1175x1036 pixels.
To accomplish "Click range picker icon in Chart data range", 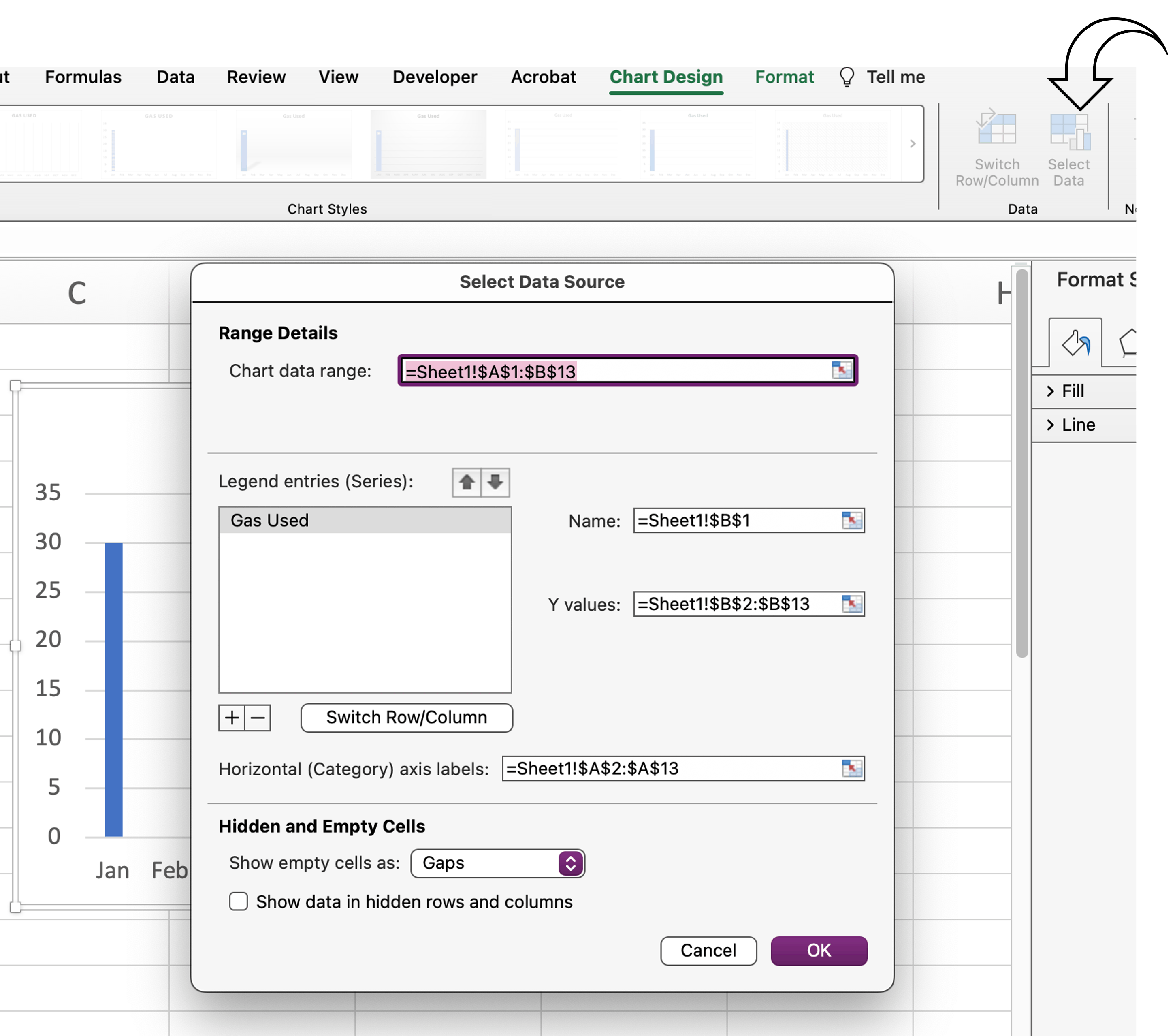I will coord(842,370).
